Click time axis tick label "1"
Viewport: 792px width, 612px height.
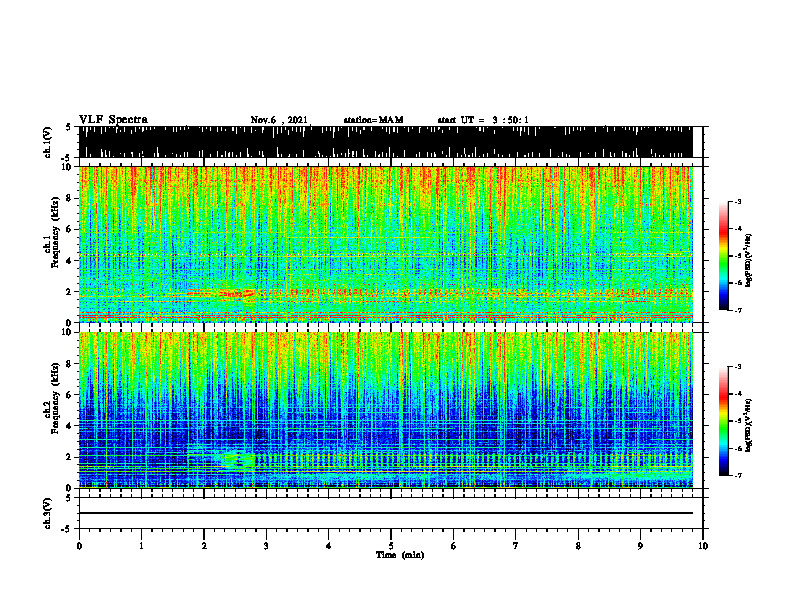coord(141,546)
